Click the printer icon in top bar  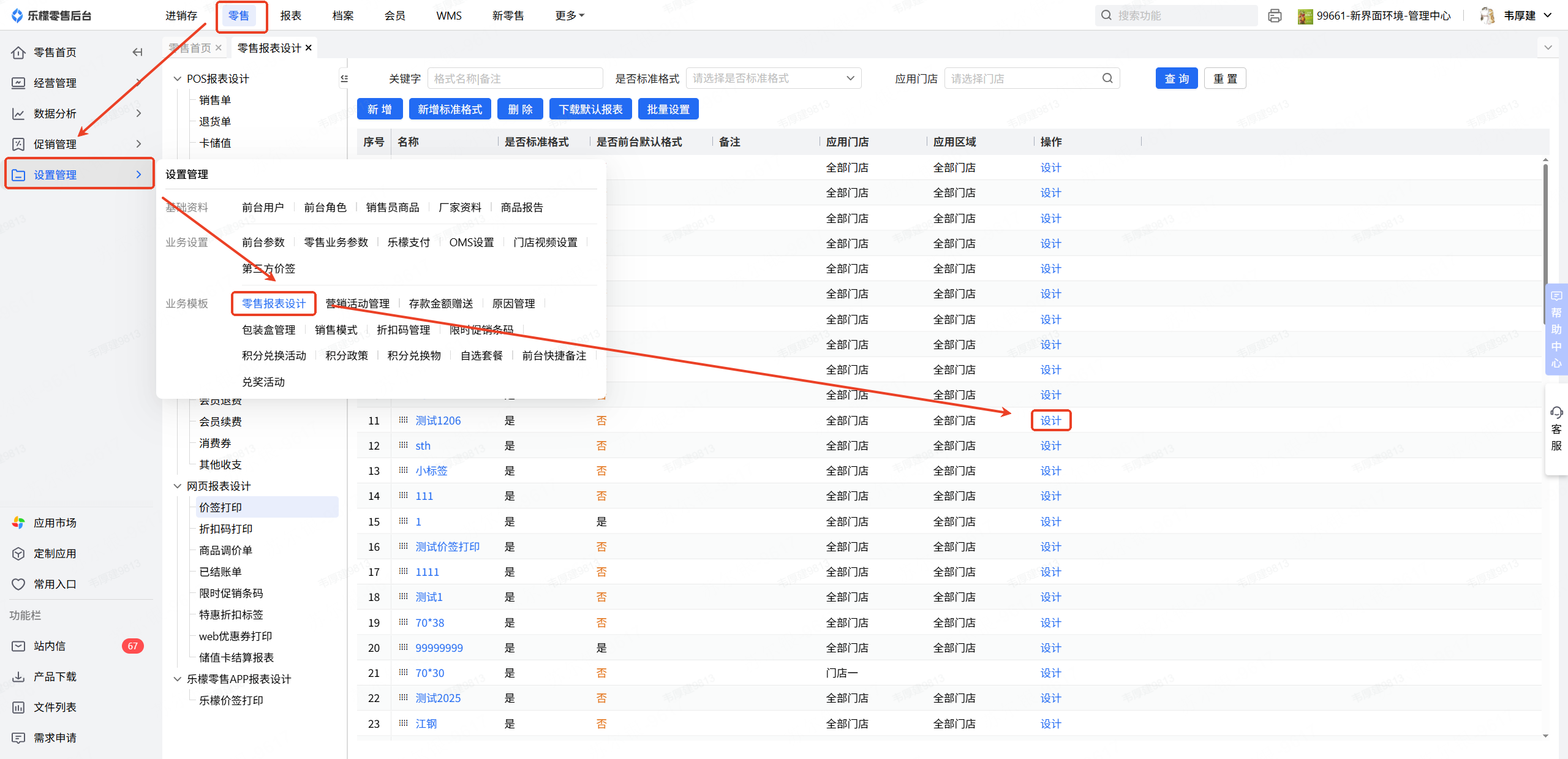click(x=1275, y=16)
